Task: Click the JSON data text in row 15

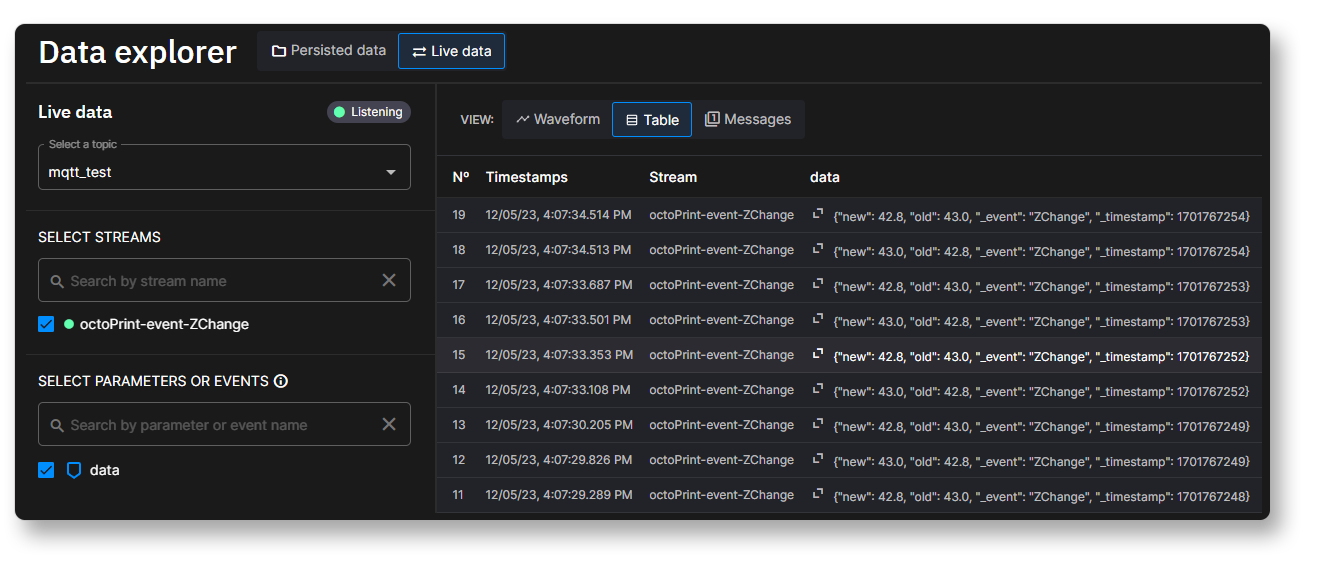Action: coord(1041,357)
